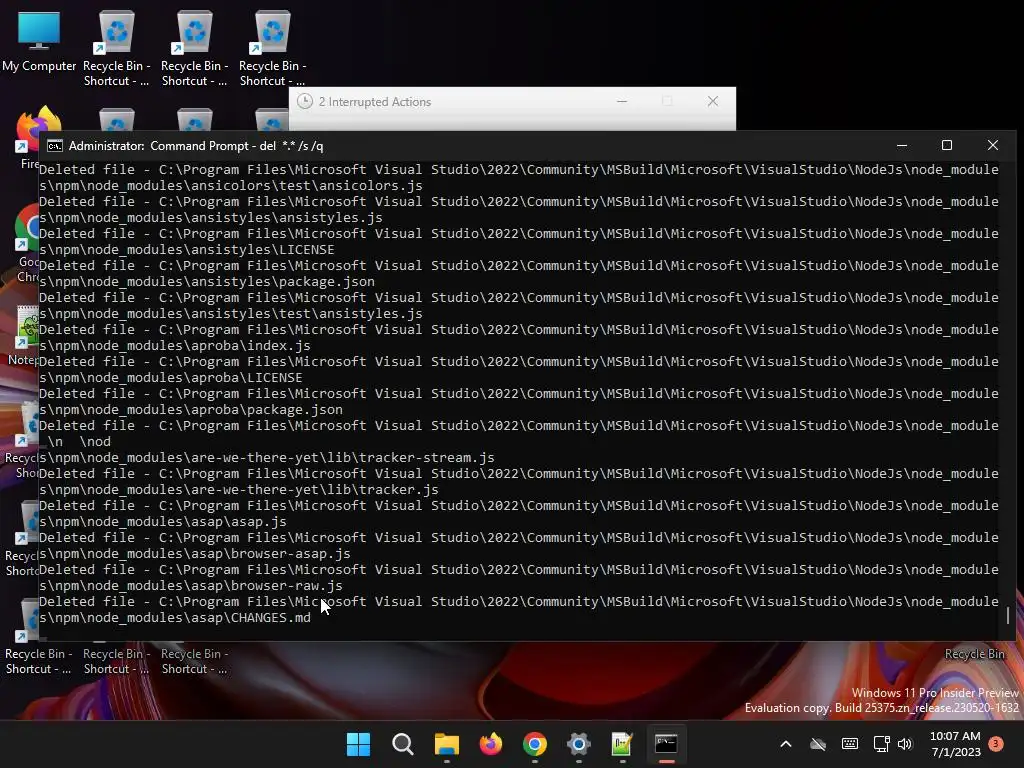1024x768 pixels.
Task: Click output line ending asap\asap.js
Action: point(163,522)
